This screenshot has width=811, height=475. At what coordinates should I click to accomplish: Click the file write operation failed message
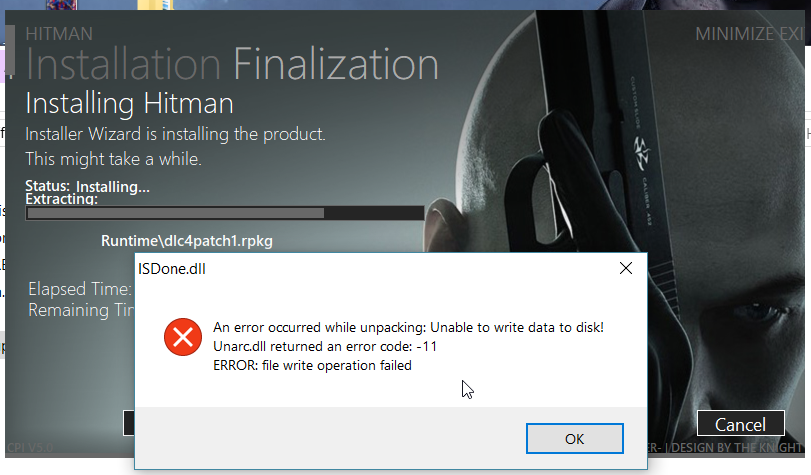[312, 365]
